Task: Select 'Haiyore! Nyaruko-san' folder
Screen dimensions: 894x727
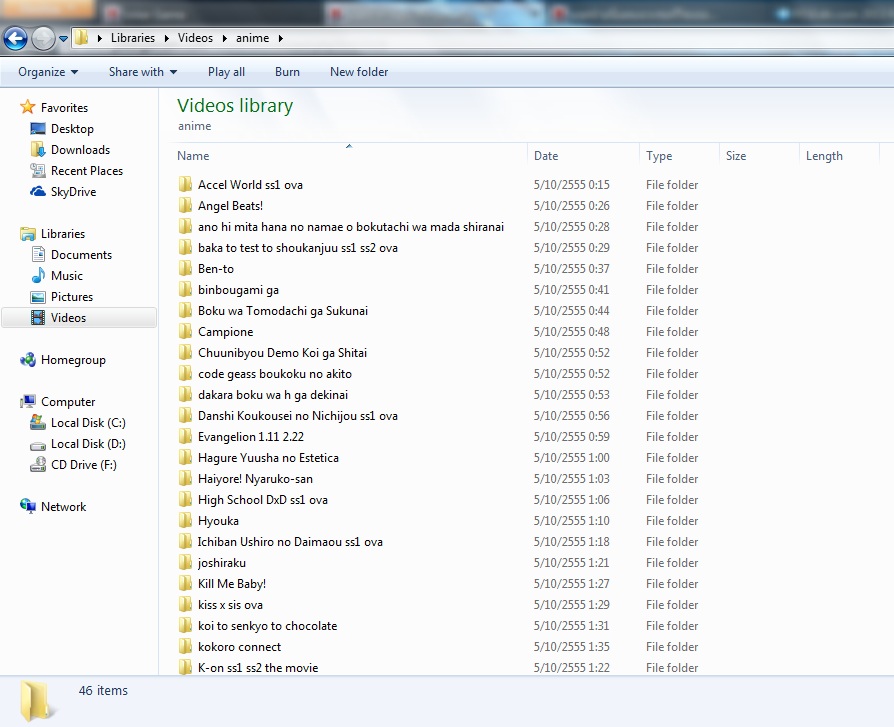Action: click(255, 479)
